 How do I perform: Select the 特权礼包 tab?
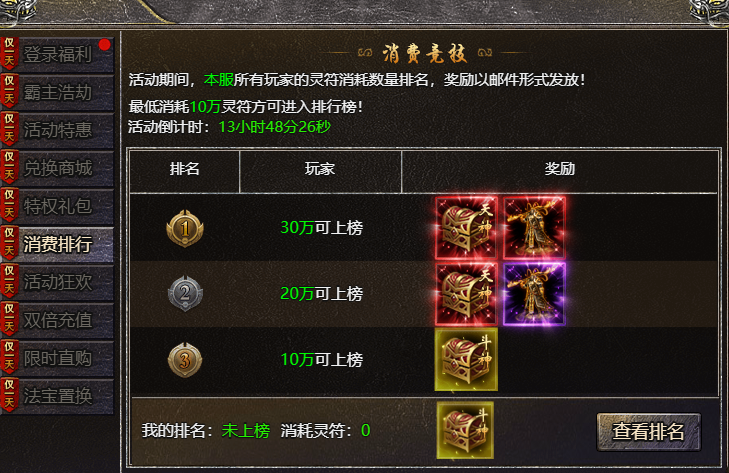(57, 206)
